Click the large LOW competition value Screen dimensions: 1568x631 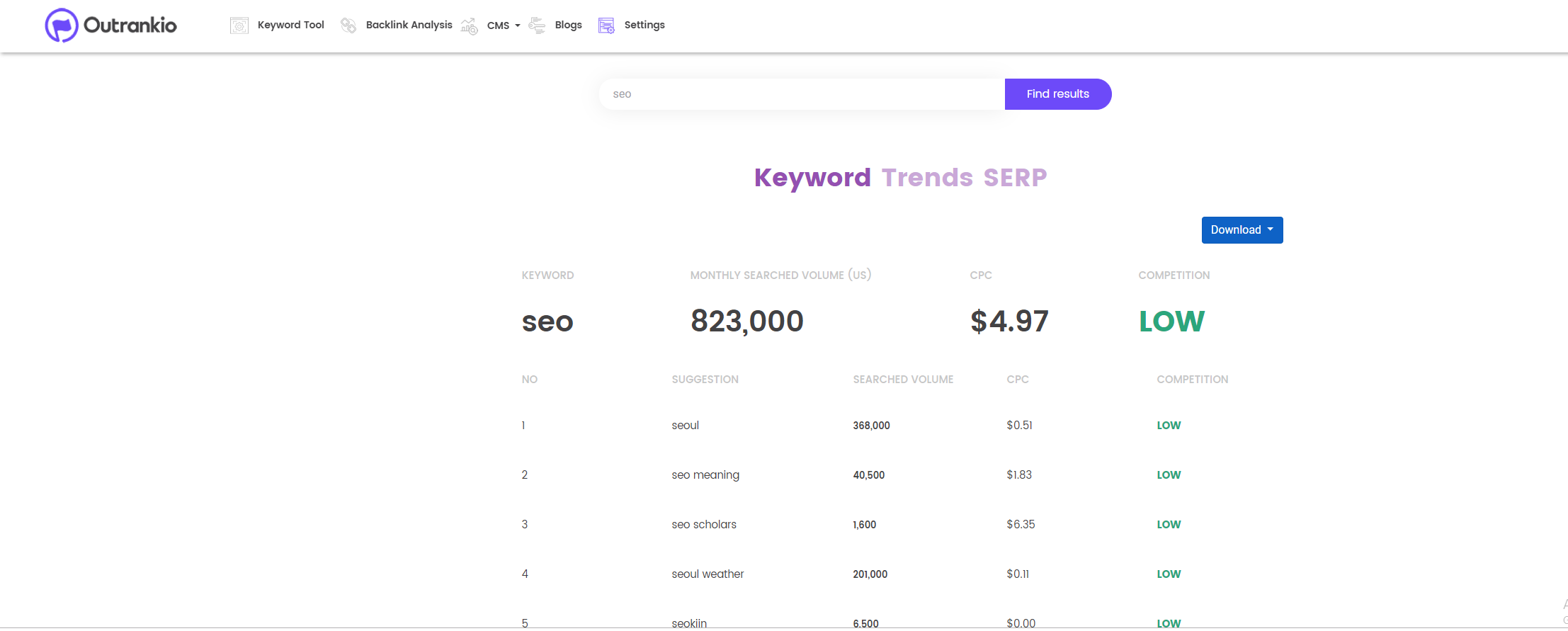point(1171,322)
